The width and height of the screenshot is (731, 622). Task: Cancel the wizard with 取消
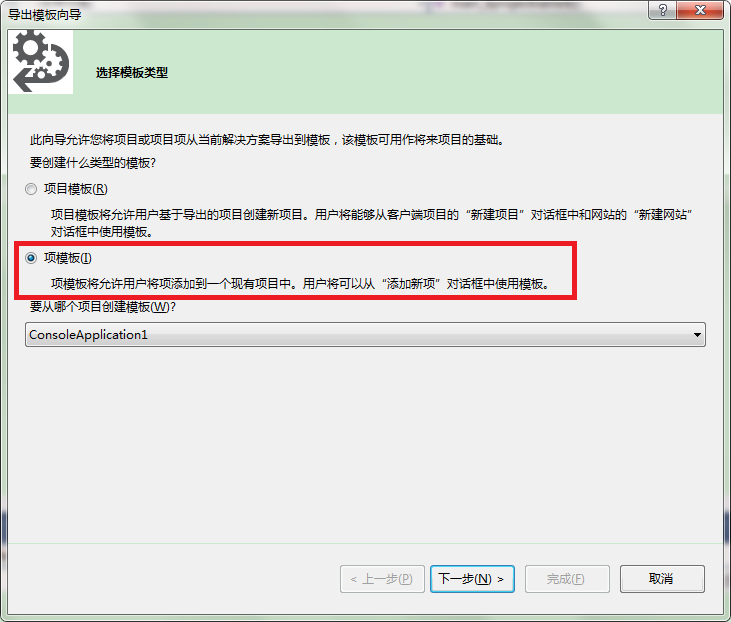[x=662, y=579]
